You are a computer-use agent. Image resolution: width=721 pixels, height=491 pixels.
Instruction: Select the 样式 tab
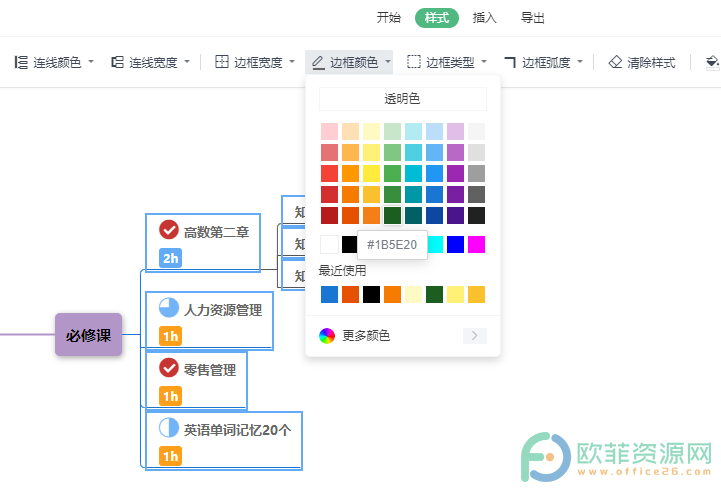(437, 18)
